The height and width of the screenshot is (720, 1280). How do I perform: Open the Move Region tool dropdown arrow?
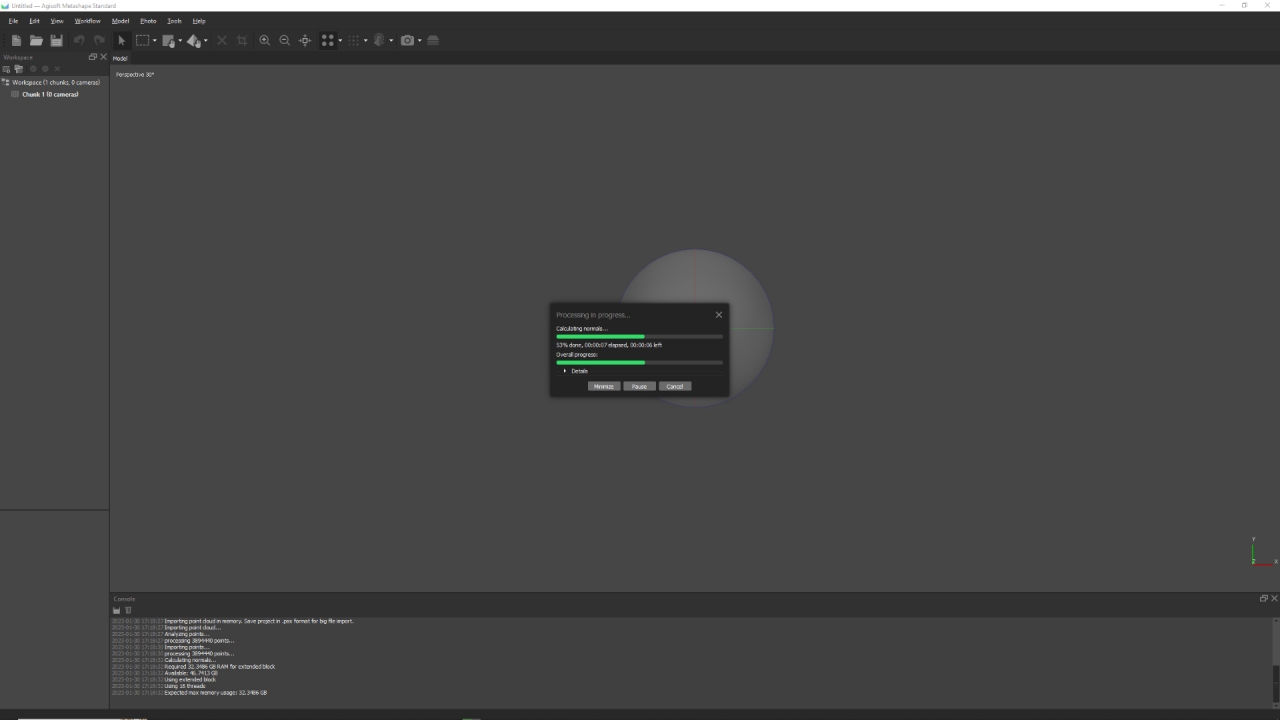pyautogui.click(x=180, y=40)
